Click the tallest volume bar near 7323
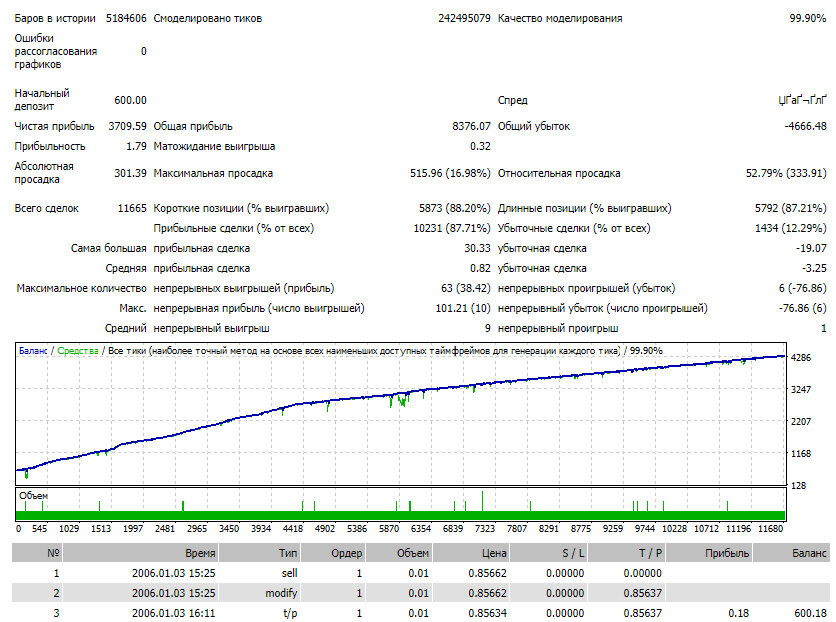 (483, 501)
